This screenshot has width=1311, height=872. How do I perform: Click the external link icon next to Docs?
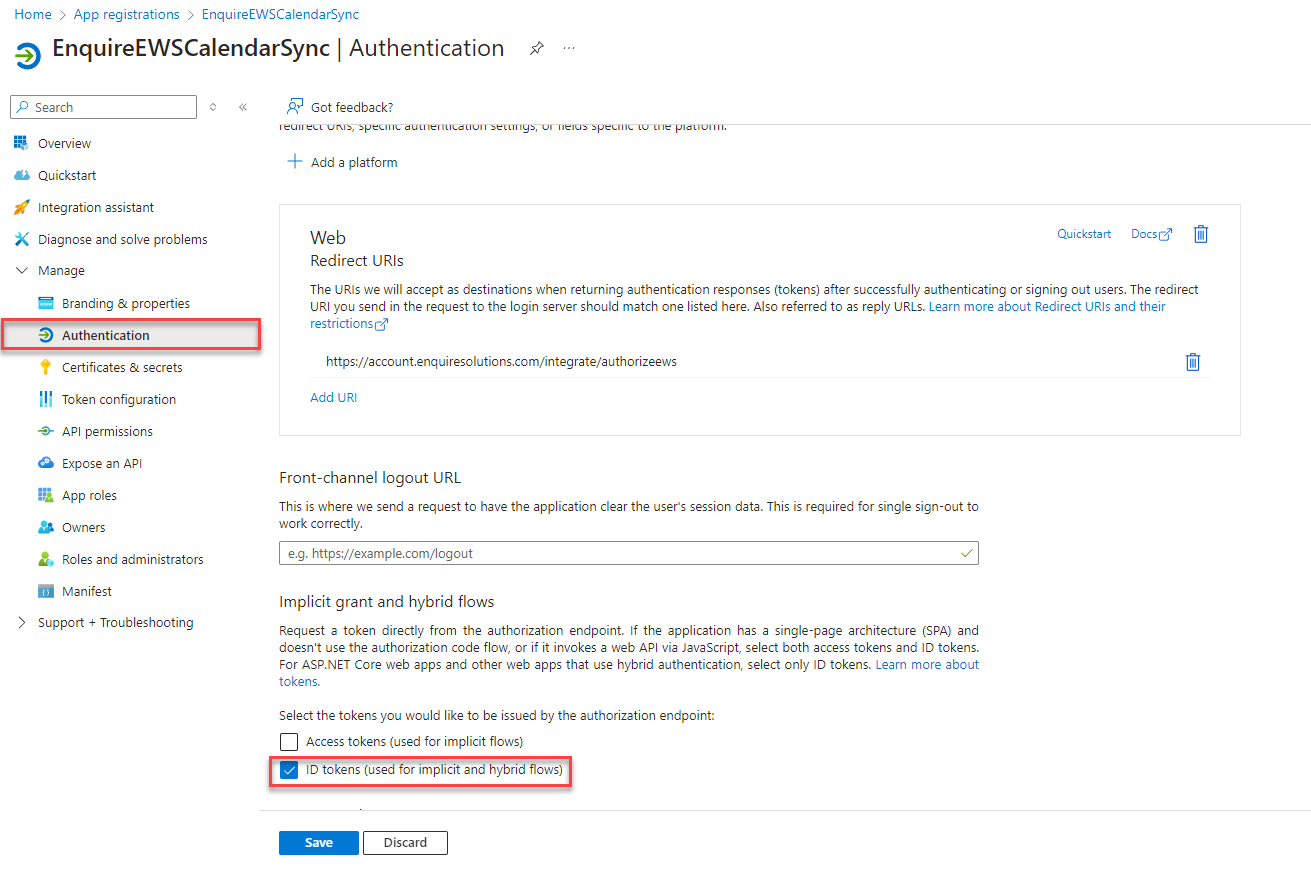pyautogui.click(x=1165, y=234)
